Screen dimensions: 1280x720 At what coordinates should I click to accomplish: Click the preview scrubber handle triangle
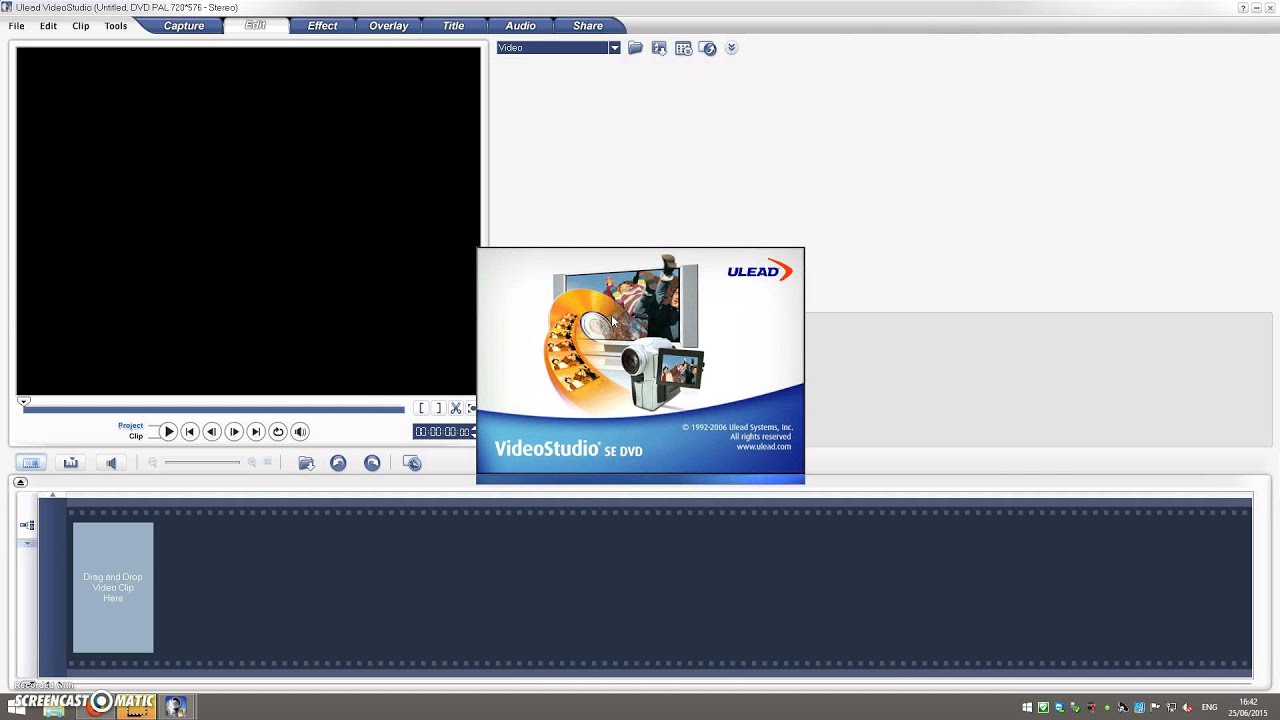(x=24, y=402)
